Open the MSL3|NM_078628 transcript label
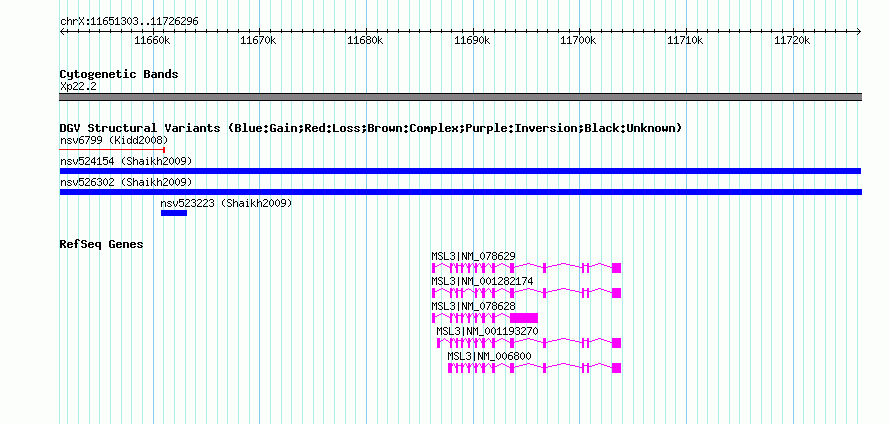 click(x=473, y=307)
